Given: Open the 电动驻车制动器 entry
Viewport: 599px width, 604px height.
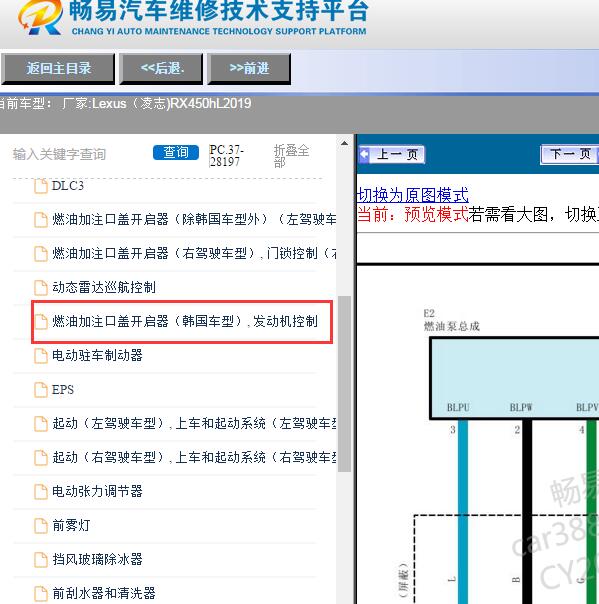Looking at the screenshot, I should point(97,355).
